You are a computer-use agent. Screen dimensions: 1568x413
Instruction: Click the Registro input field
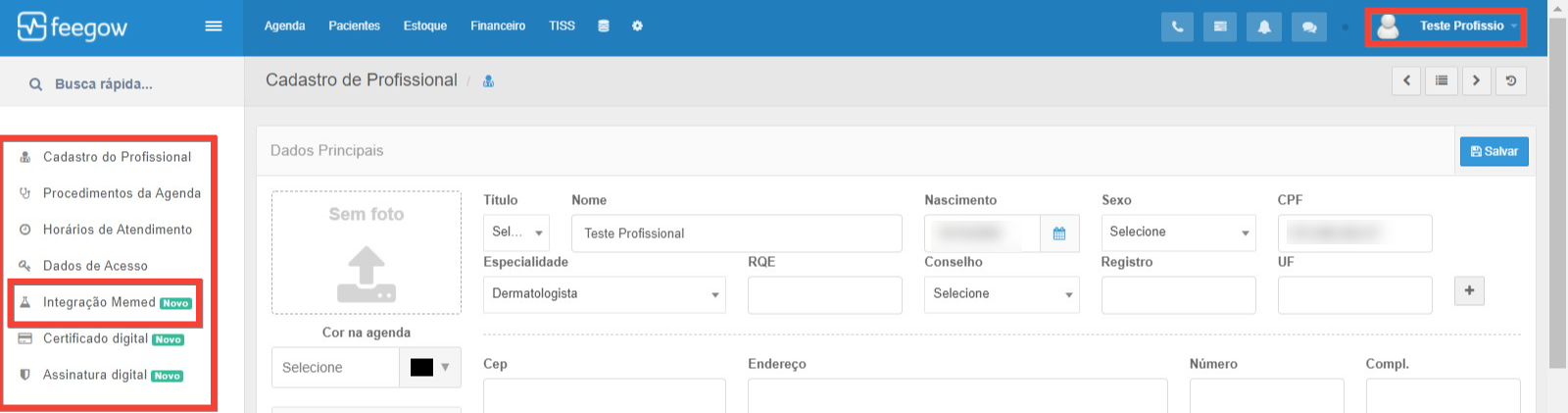tap(1179, 294)
